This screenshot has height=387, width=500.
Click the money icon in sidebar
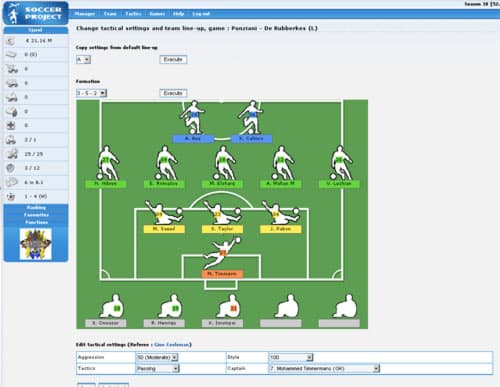click(11, 41)
